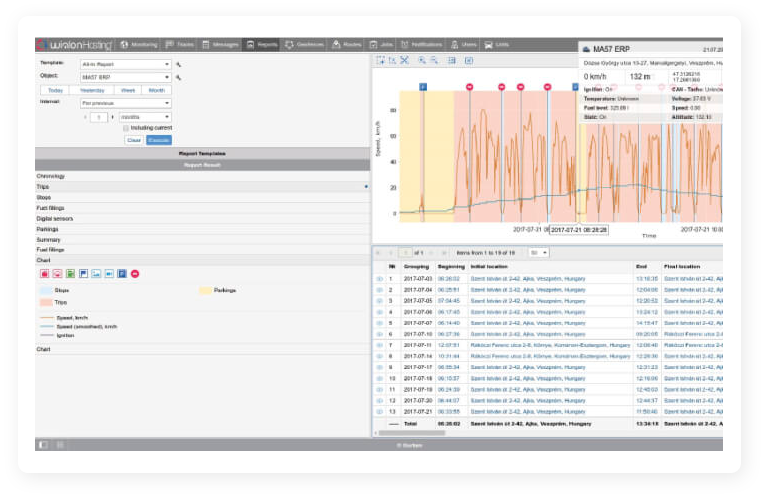This screenshot has height=494, width=772.
Task: Click the picture marker toggle icon in Chart section
Action: [96, 274]
